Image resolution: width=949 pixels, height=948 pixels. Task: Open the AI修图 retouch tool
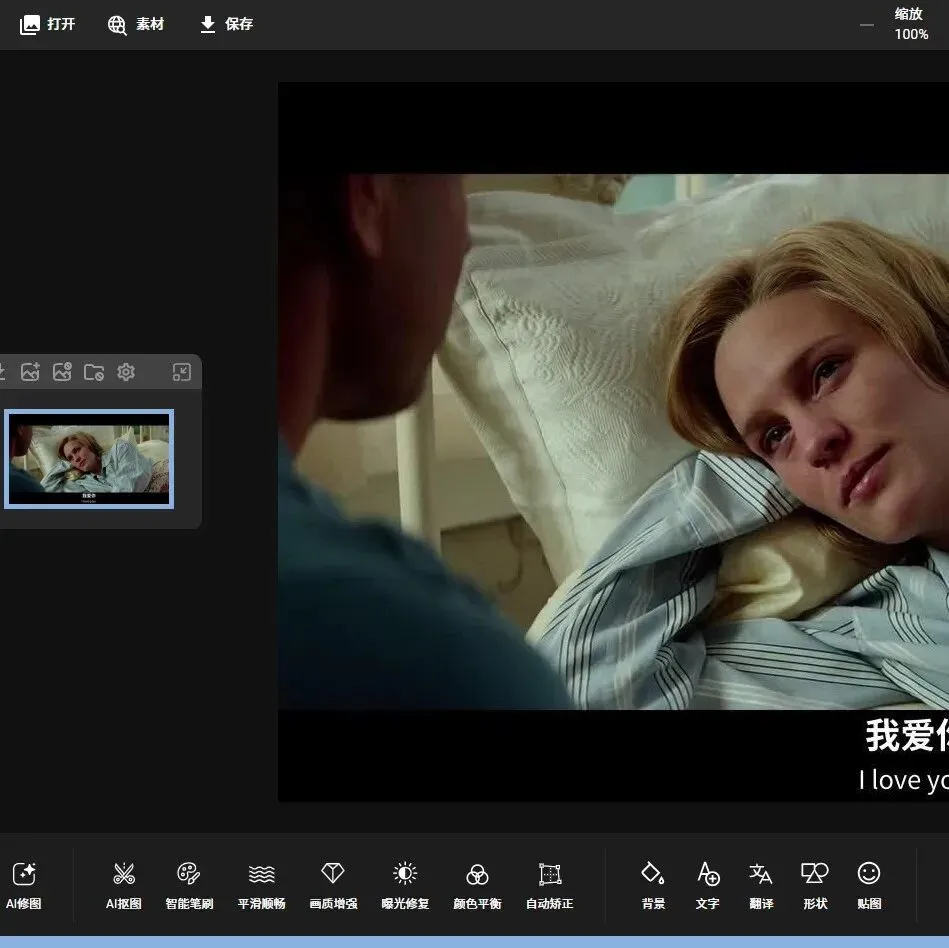click(24, 885)
